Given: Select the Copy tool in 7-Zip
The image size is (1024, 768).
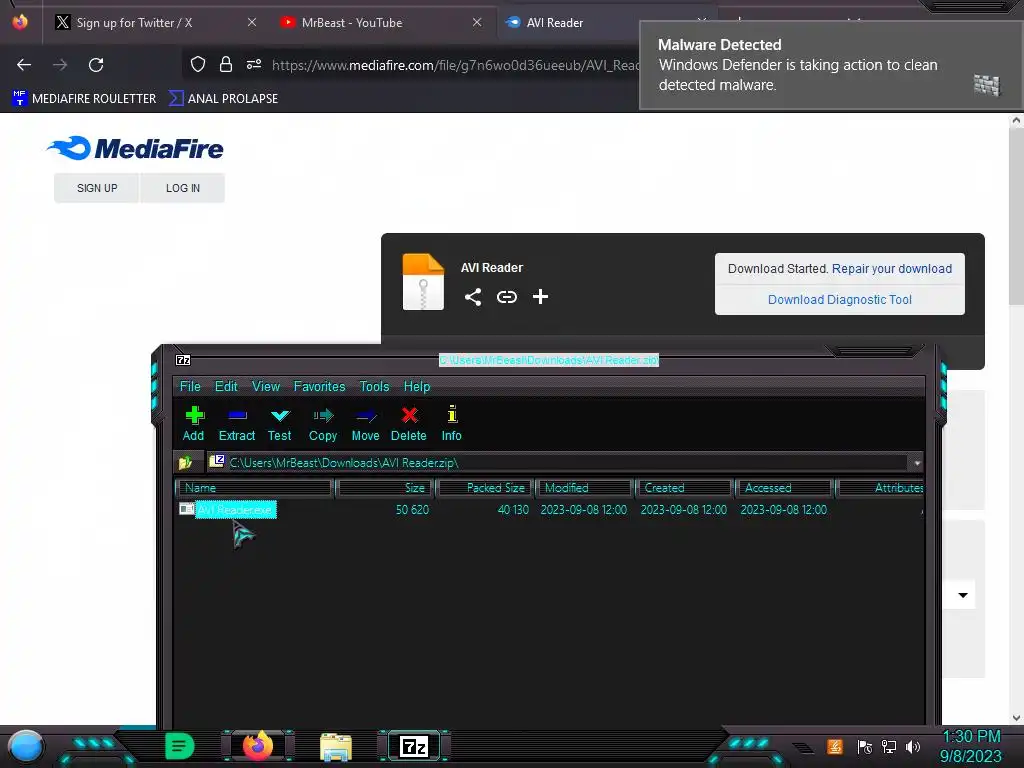Looking at the screenshot, I should pos(323,424).
